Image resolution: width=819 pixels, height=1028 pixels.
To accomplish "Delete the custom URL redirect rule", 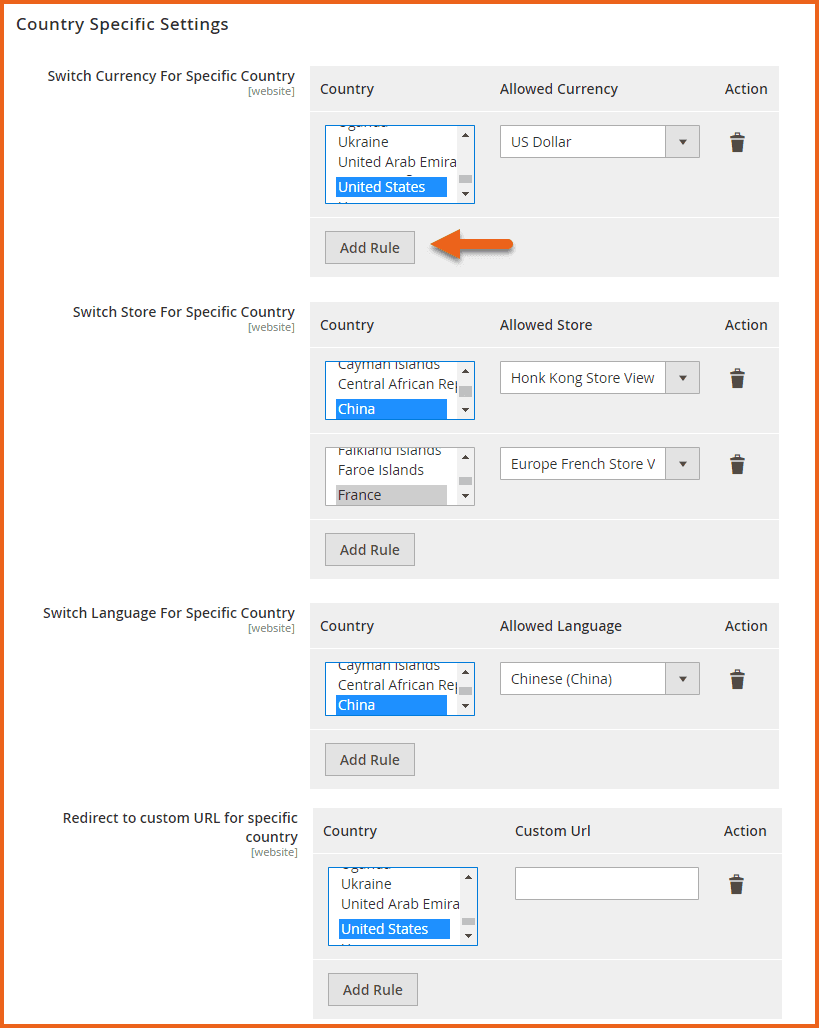I will (736, 884).
